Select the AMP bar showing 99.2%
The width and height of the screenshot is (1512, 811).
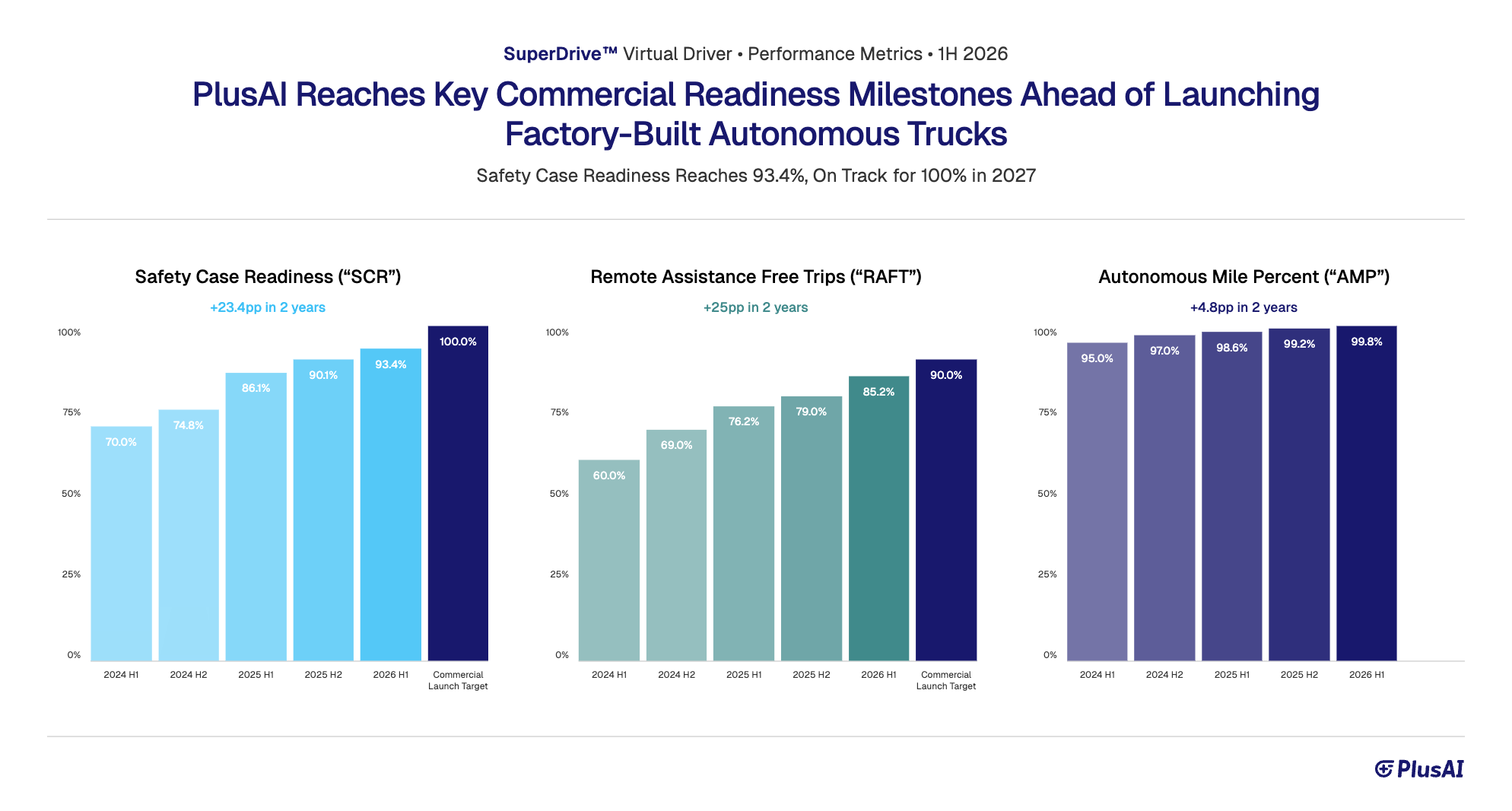(1299, 495)
